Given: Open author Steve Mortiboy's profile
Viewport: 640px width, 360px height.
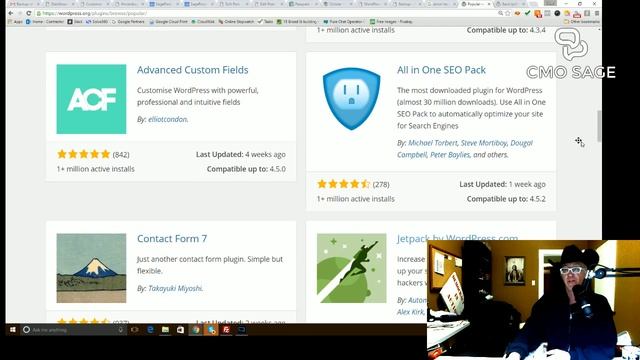Looking at the screenshot, I should pyautogui.click(x=484, y=143).
